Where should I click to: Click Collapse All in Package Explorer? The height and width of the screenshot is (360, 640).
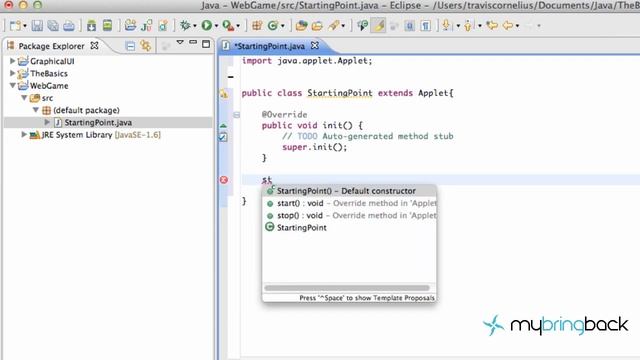coord(130,46)
